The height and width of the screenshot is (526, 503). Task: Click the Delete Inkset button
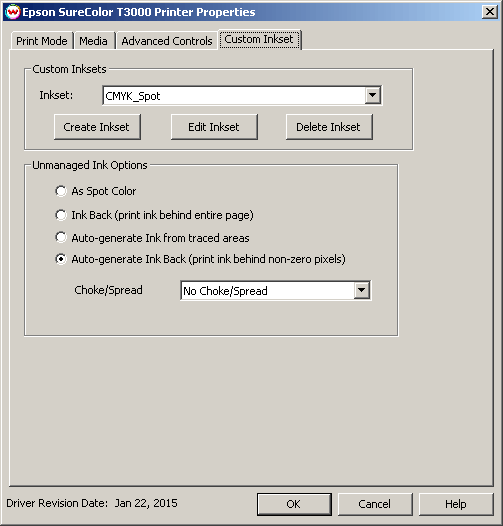point(329,127)
